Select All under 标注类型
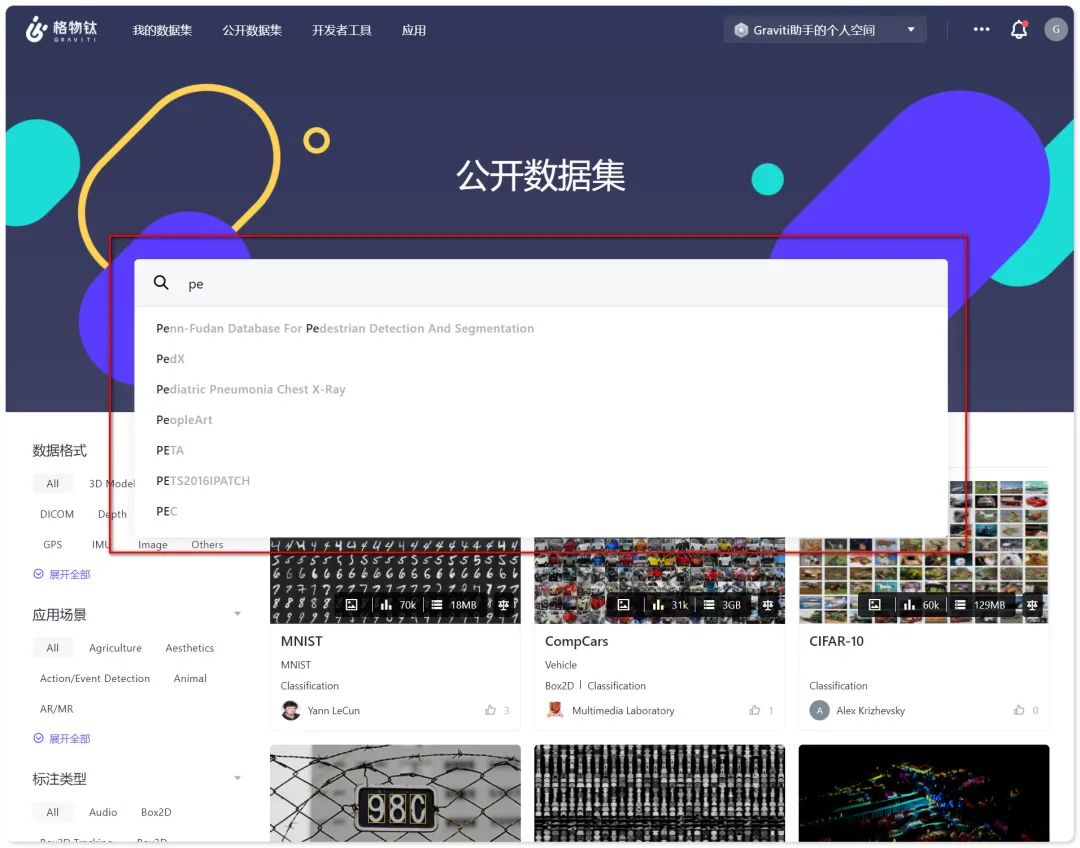Viewport: 1080px width, 848px height. tap(52, 812)
